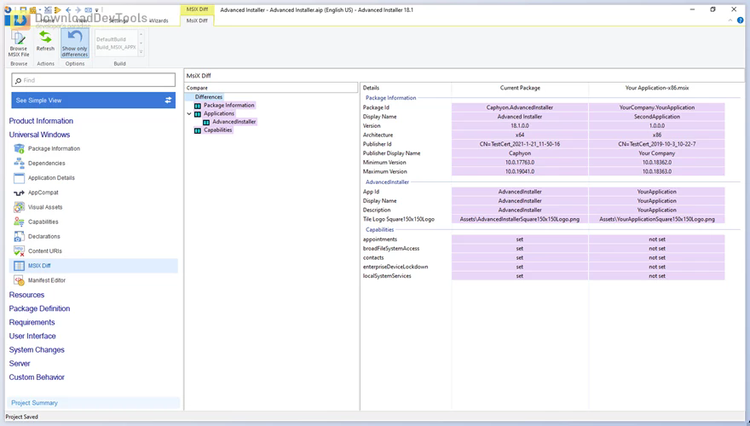Select the 'set' cell in appointments row
Viewport: 750px width, 426px height.
[x=520, y=240]
